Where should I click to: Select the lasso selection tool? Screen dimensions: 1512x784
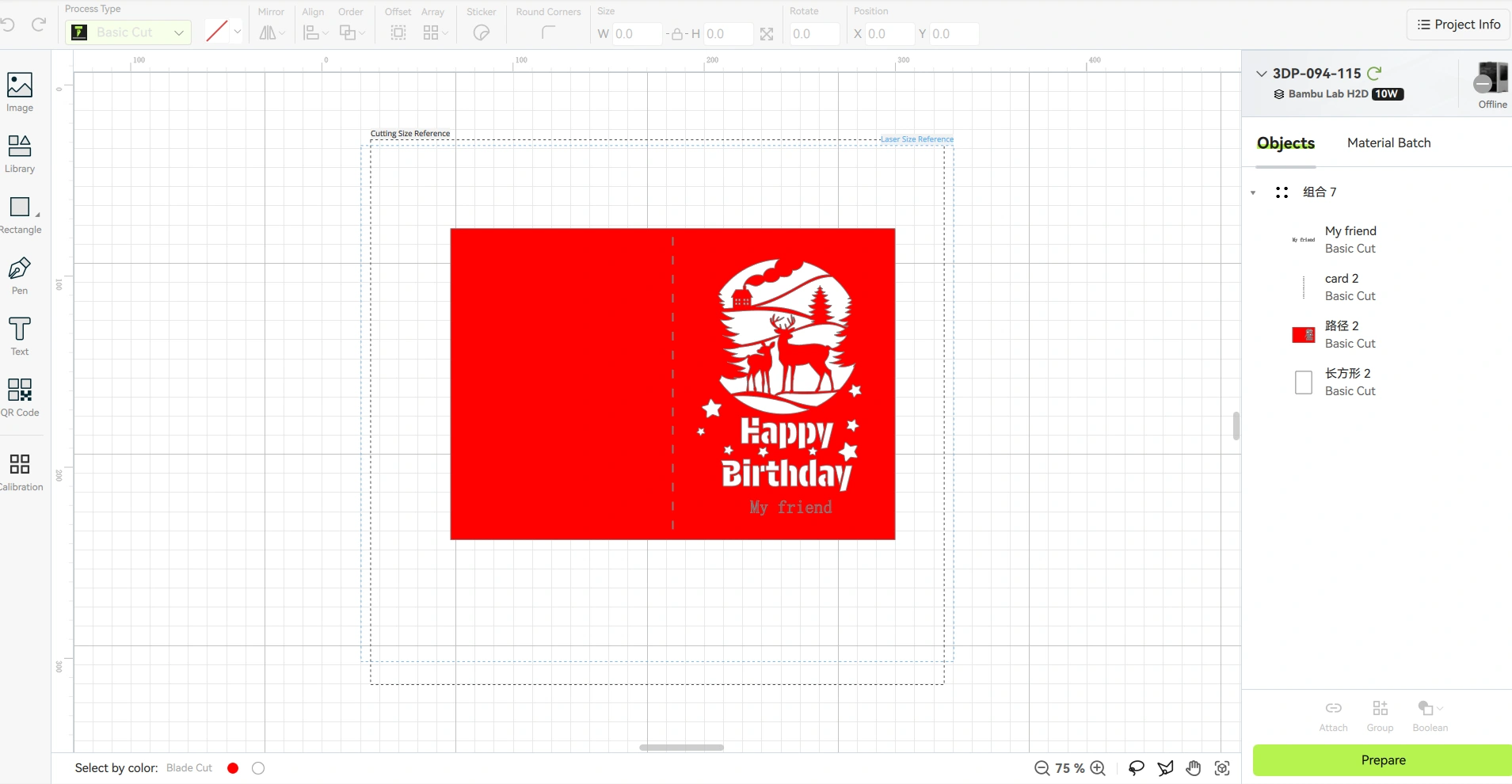pyautogui.click(x=1137, y=768)
